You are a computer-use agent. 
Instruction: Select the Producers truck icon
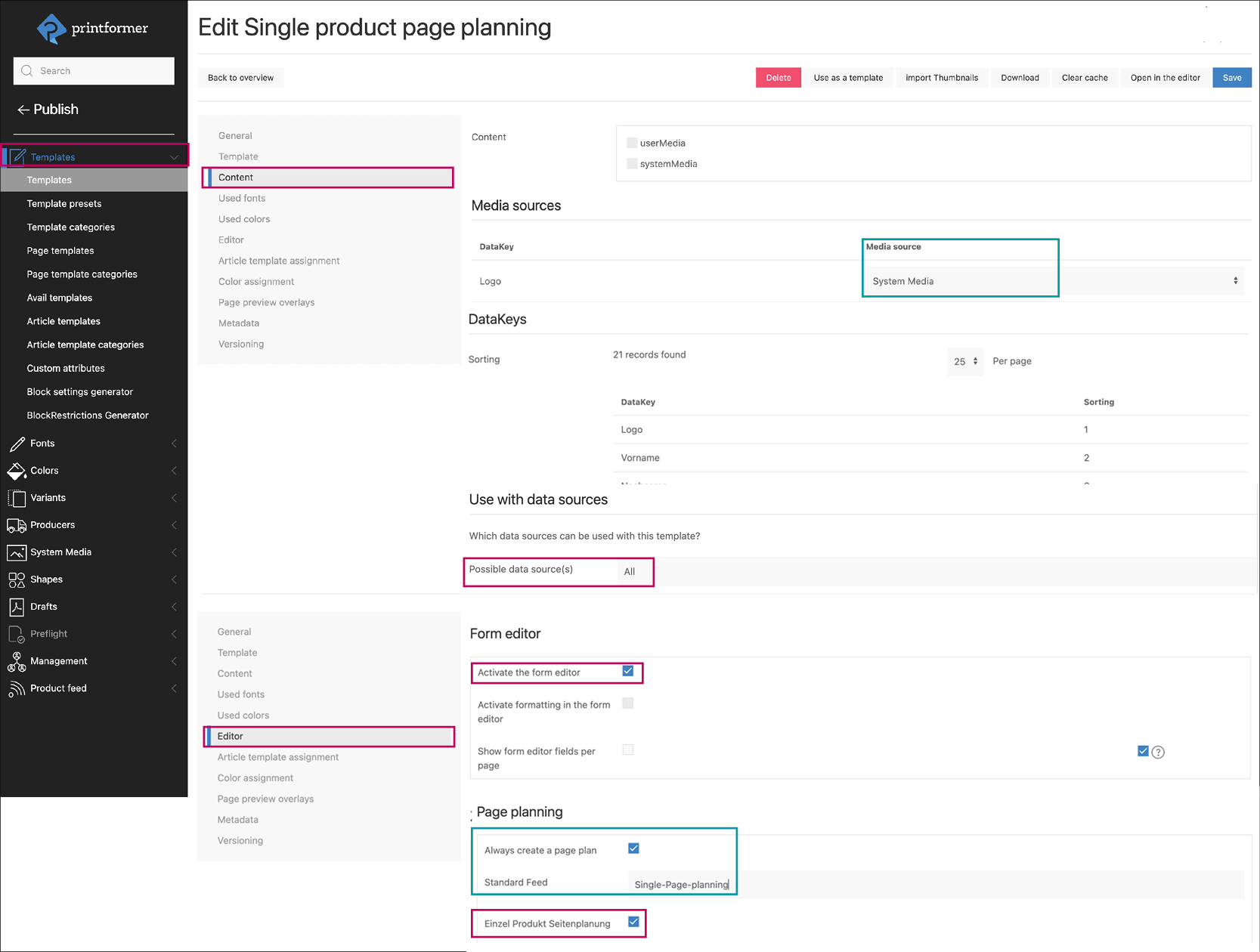point(17,524)
